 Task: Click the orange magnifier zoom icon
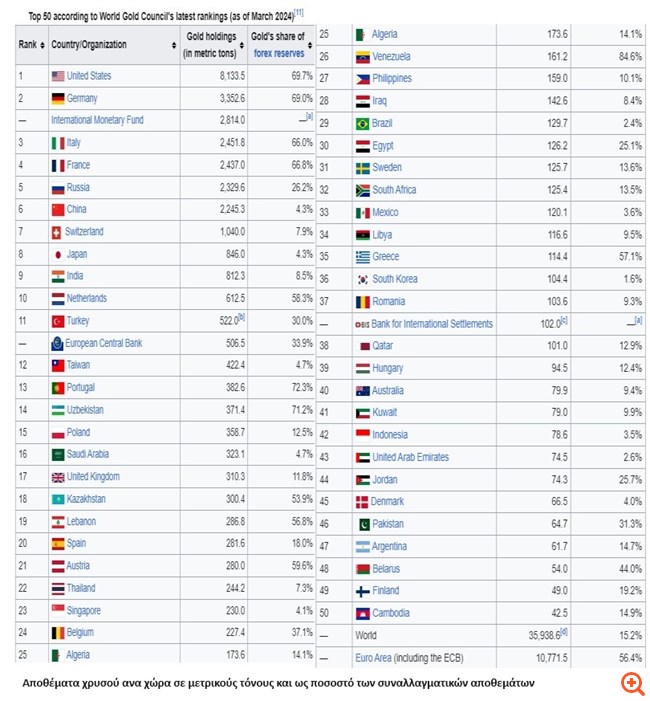click(x=632, y=683)
